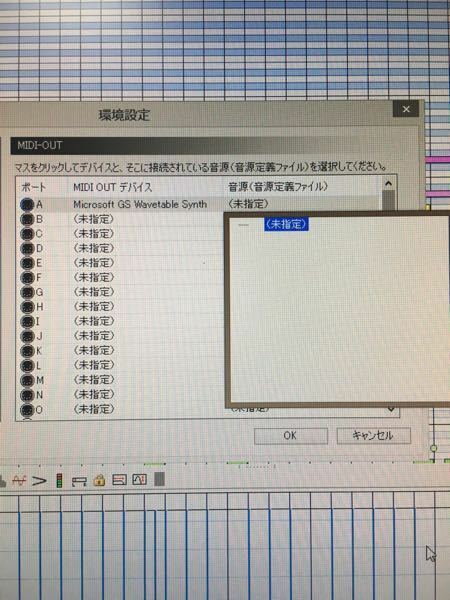Click the port K connector icon
This screenshot has height=600, width=450.
pyautogui.click(x=27, y=351)
